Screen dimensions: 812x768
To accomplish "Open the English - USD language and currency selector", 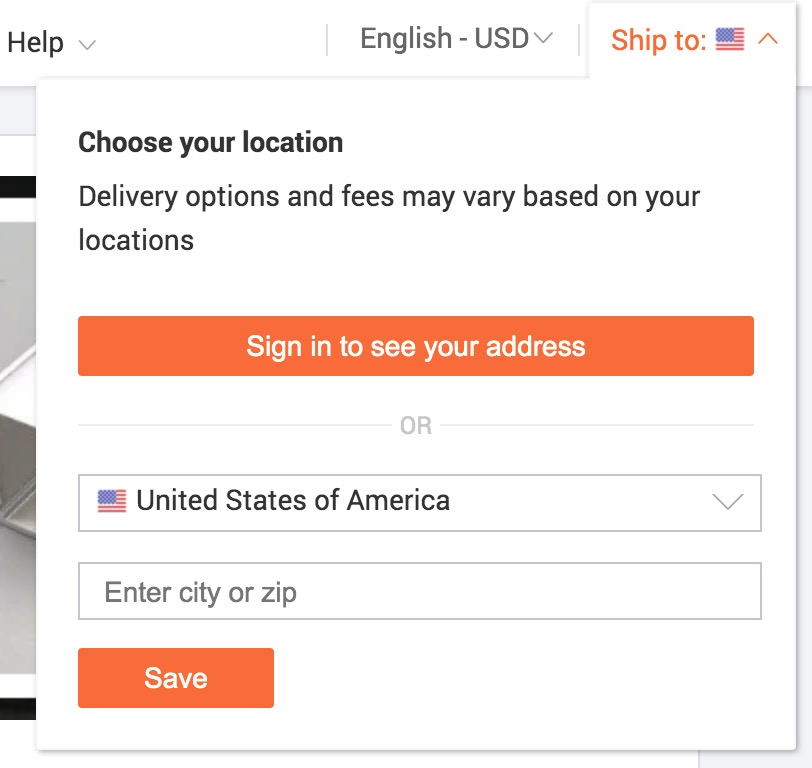I will point(444,39).
